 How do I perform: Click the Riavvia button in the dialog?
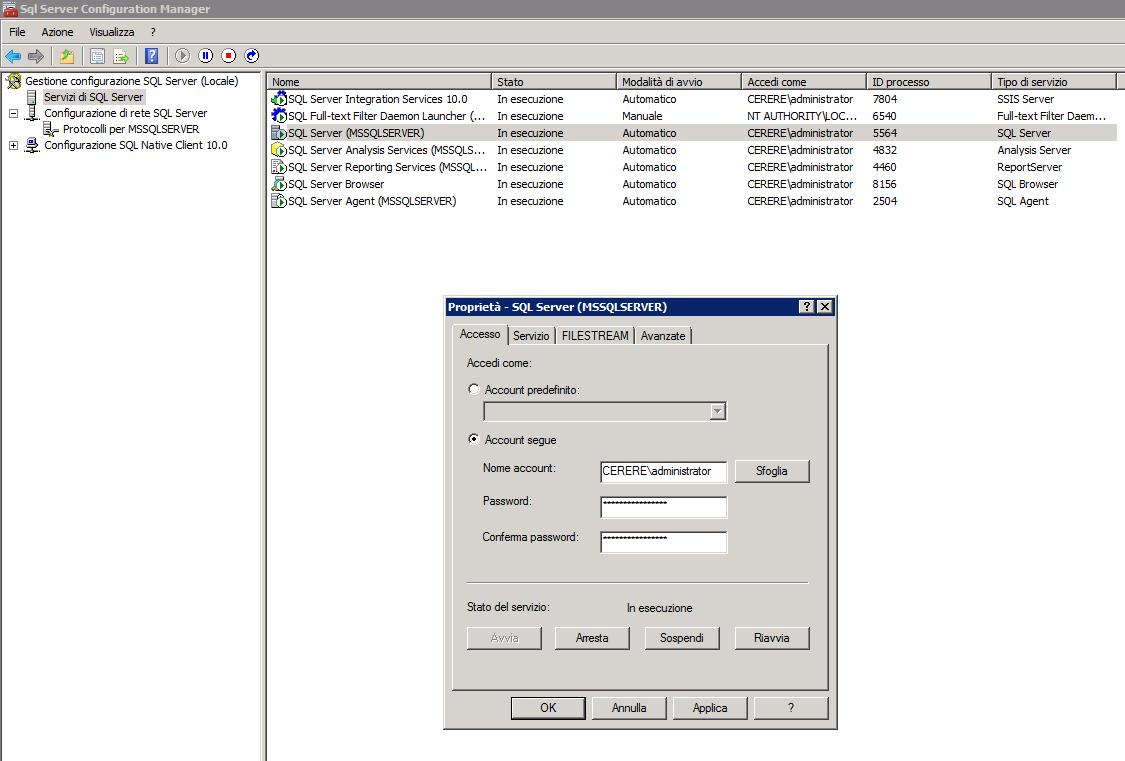point(772,638)
